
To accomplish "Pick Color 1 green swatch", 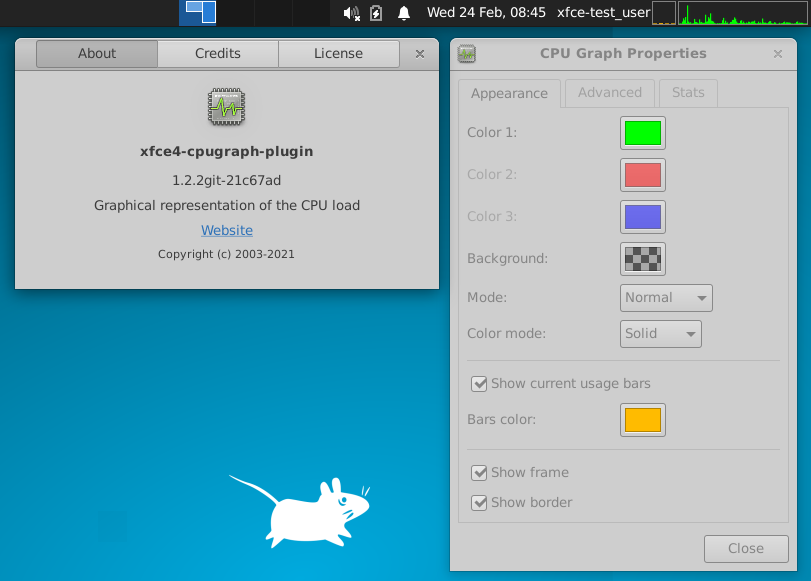I will tap(643, 133).
